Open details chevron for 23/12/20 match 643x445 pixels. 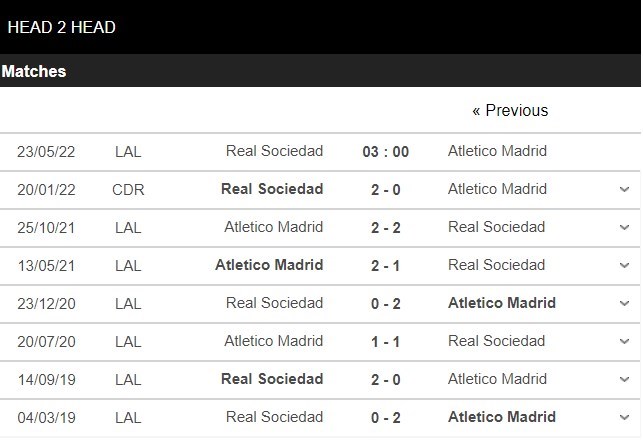click(624, 304)
